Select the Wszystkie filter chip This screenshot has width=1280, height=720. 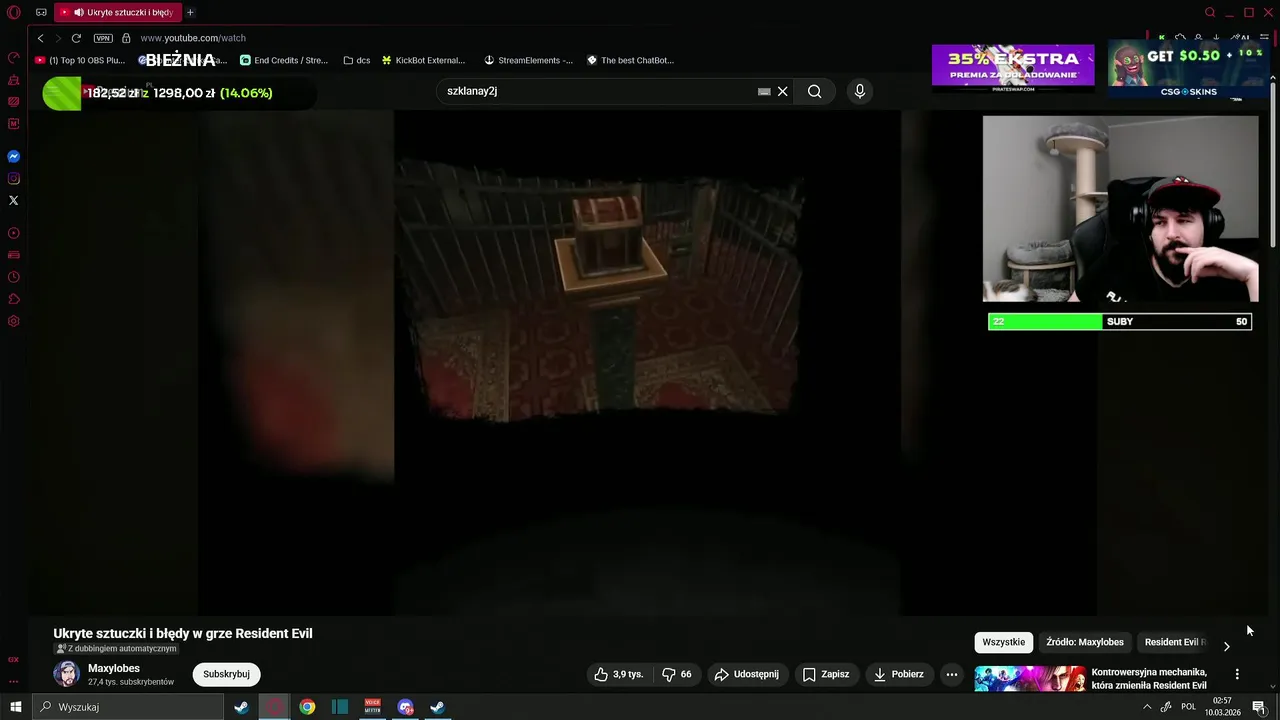(x=1003, y=642)
